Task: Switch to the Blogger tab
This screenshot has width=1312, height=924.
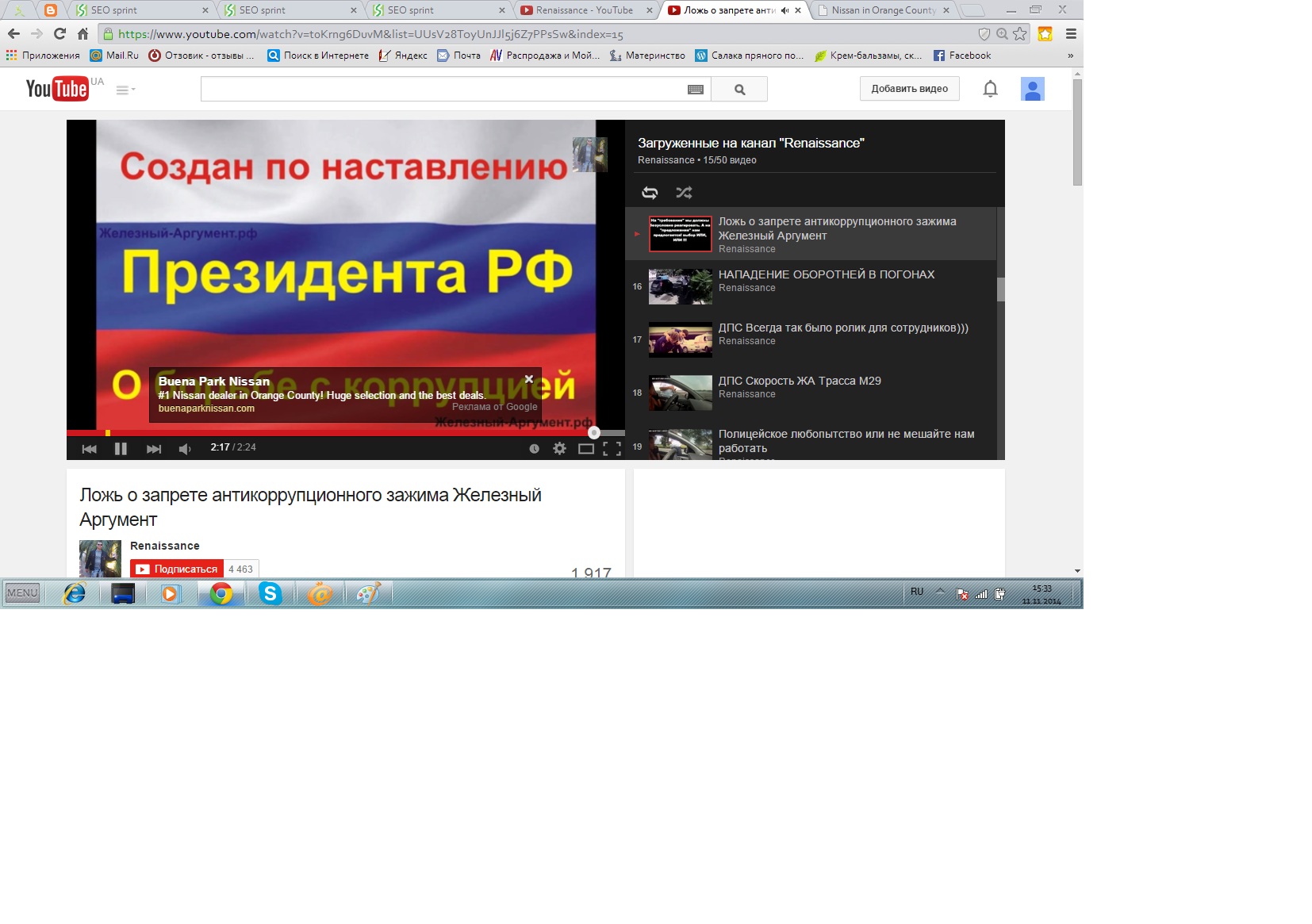Action: pos(50,10)
